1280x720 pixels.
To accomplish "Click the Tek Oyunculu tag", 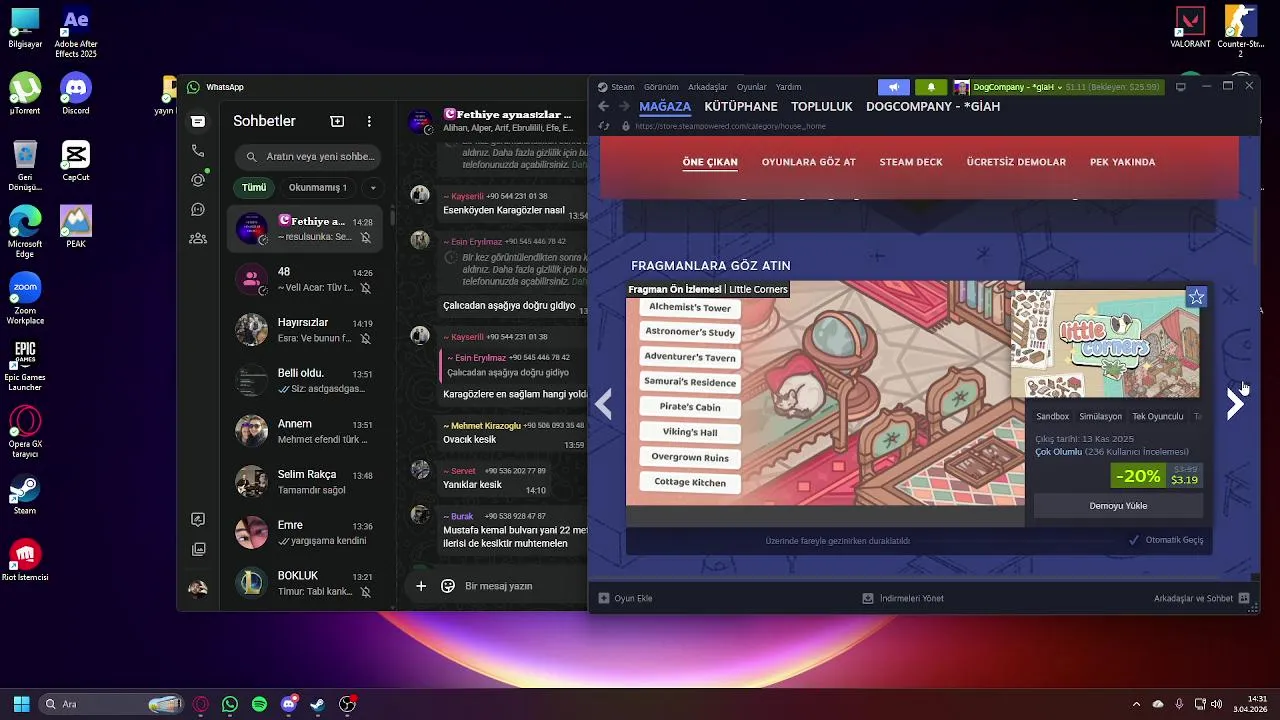I will pos(1157,416).
